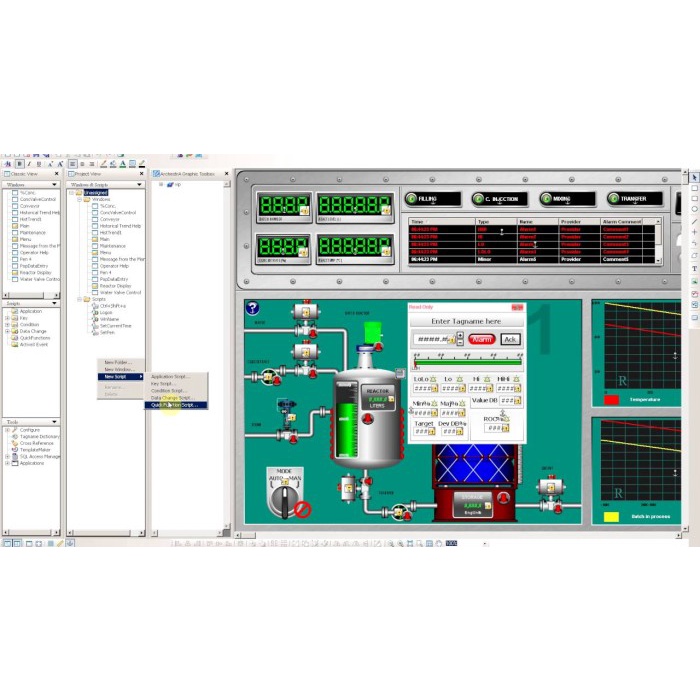700x700 pixels.
Task: Click the Configure wrench icon in Tools
Action: [15, 430]
